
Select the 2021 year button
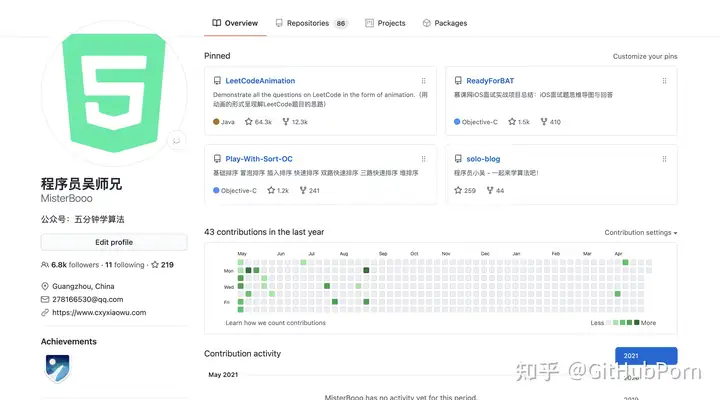pyautogui.click(x=646, y=356)
